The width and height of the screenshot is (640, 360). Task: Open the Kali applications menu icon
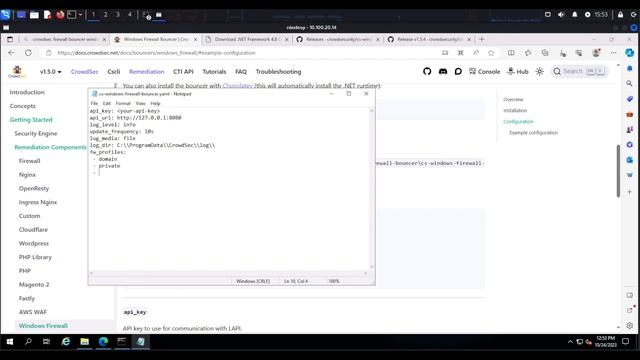click(x=5, y=15)
